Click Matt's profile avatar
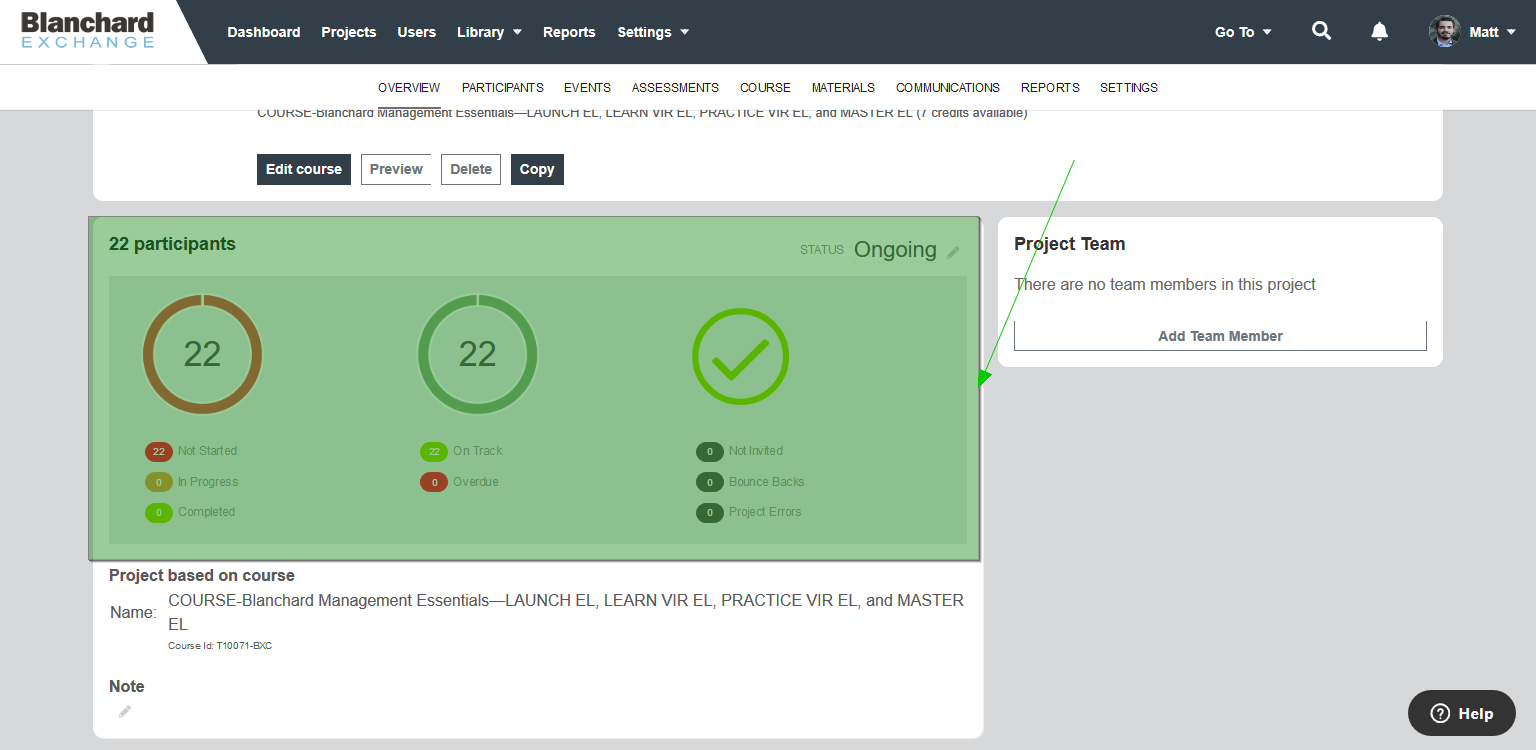Viewport: 1536px width, 750px height. point(1444,31)
